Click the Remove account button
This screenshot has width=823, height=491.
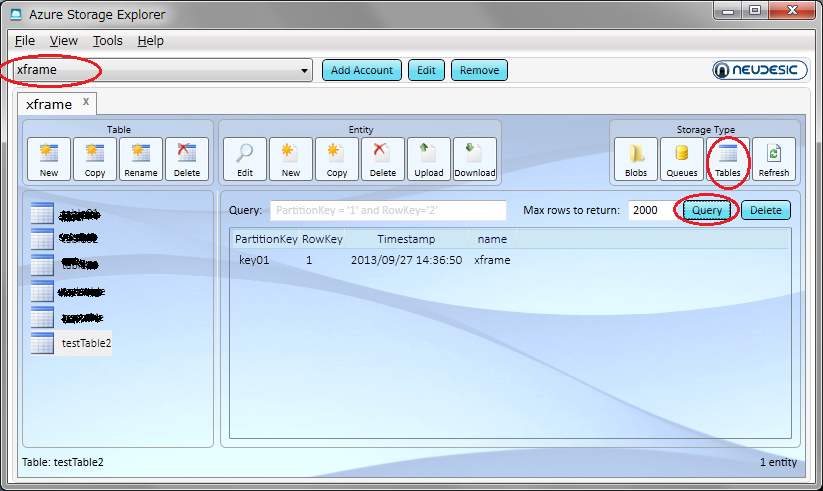[x=479, y=70]
